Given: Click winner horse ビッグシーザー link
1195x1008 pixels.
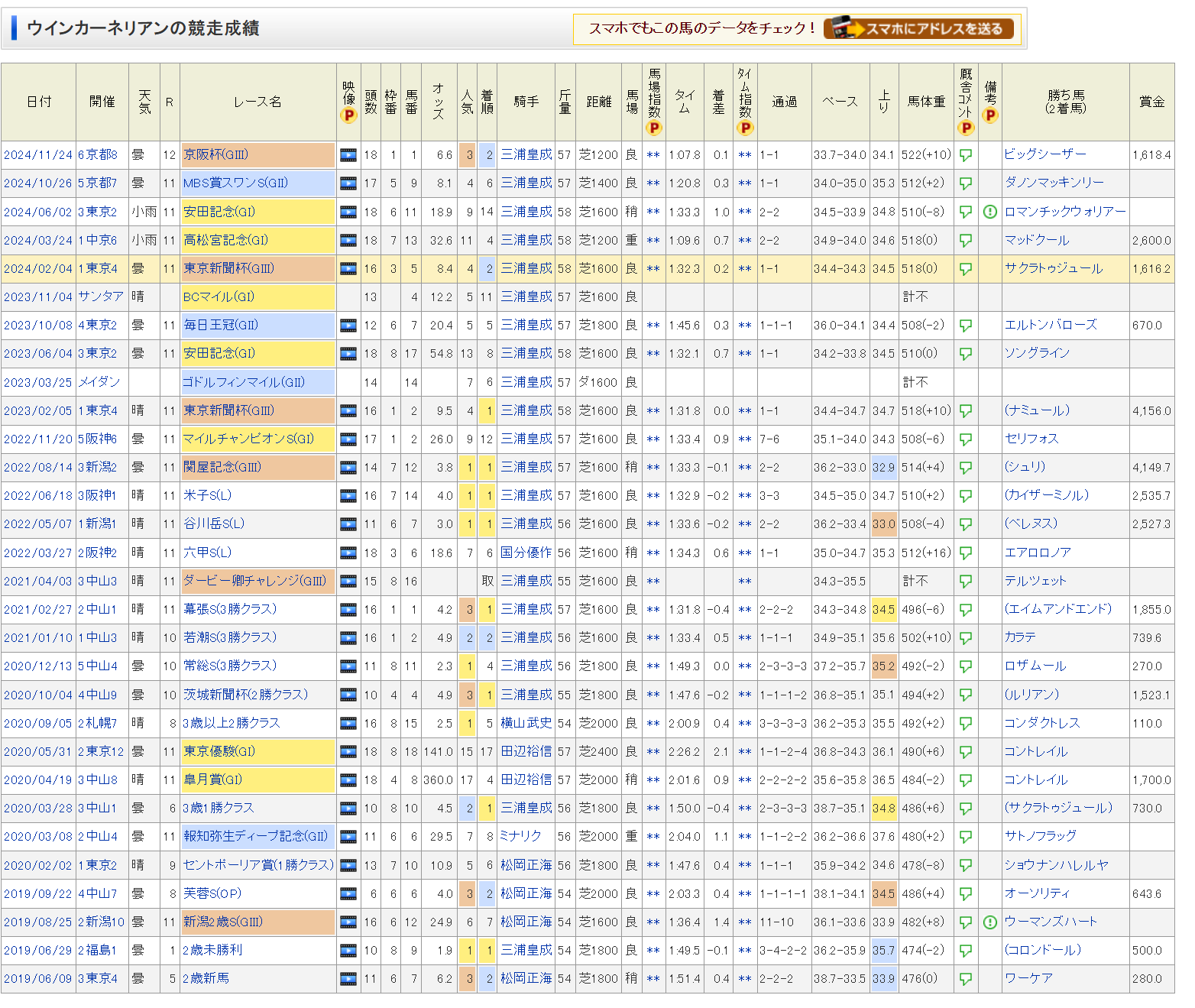Looking at the screenshot, I should point(1044,154).
